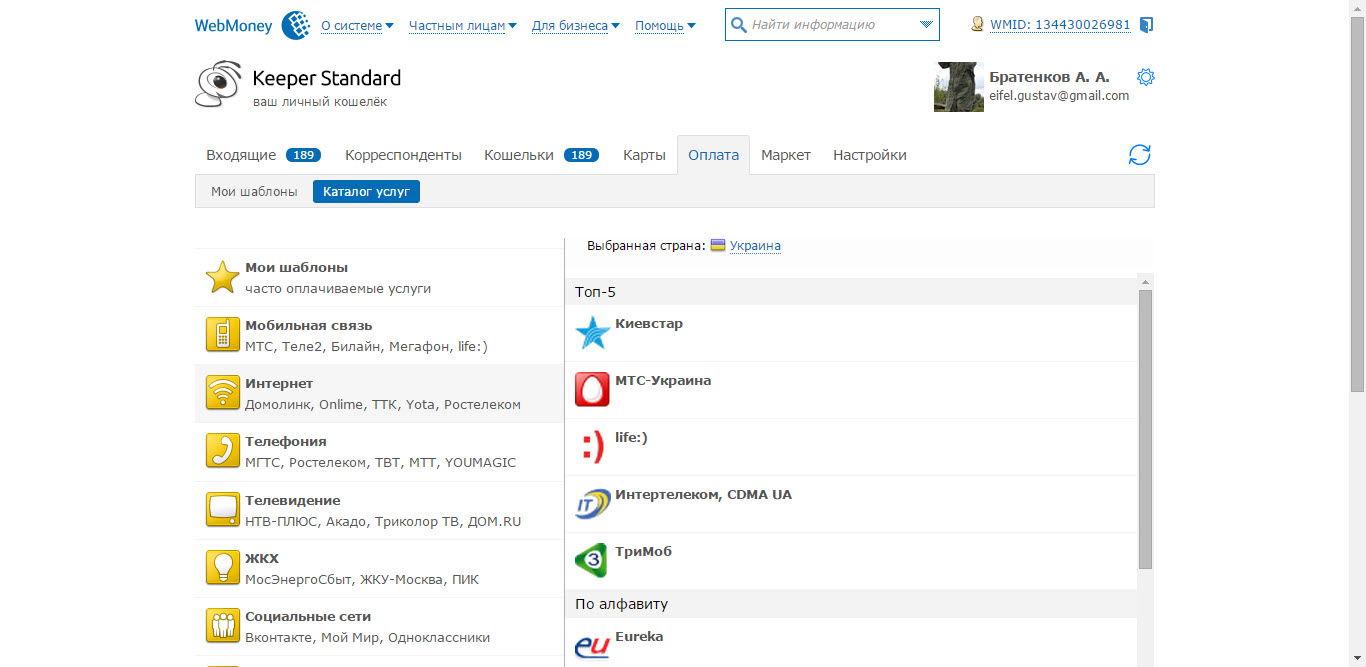Screen dimensions: 1366x667
Task: Open the 'Телевидение' TV icon
Action: [x=222, y=510]
